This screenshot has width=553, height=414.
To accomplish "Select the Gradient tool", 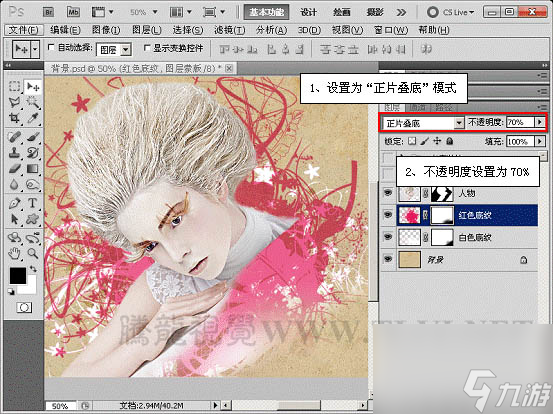I will 33,169.
